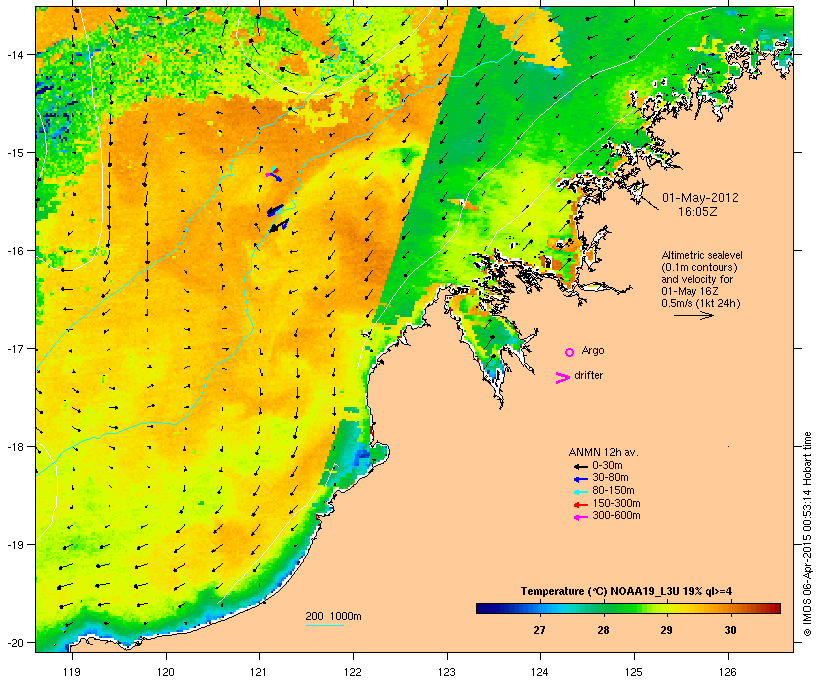Click the blue 30-80m arrow in legend
This screenshot has width=820, height=680.
(x=580, y=479)
